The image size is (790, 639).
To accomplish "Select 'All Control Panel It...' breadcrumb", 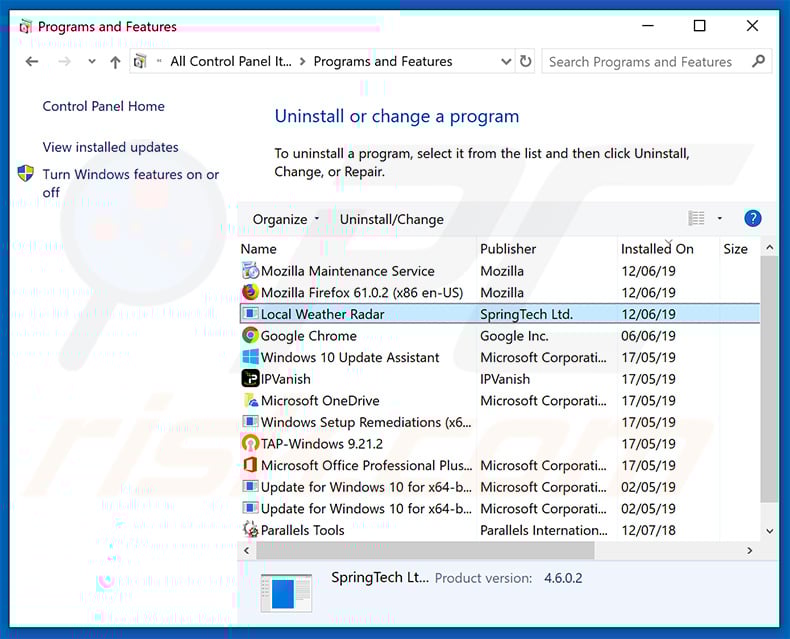I will [231, 61].
